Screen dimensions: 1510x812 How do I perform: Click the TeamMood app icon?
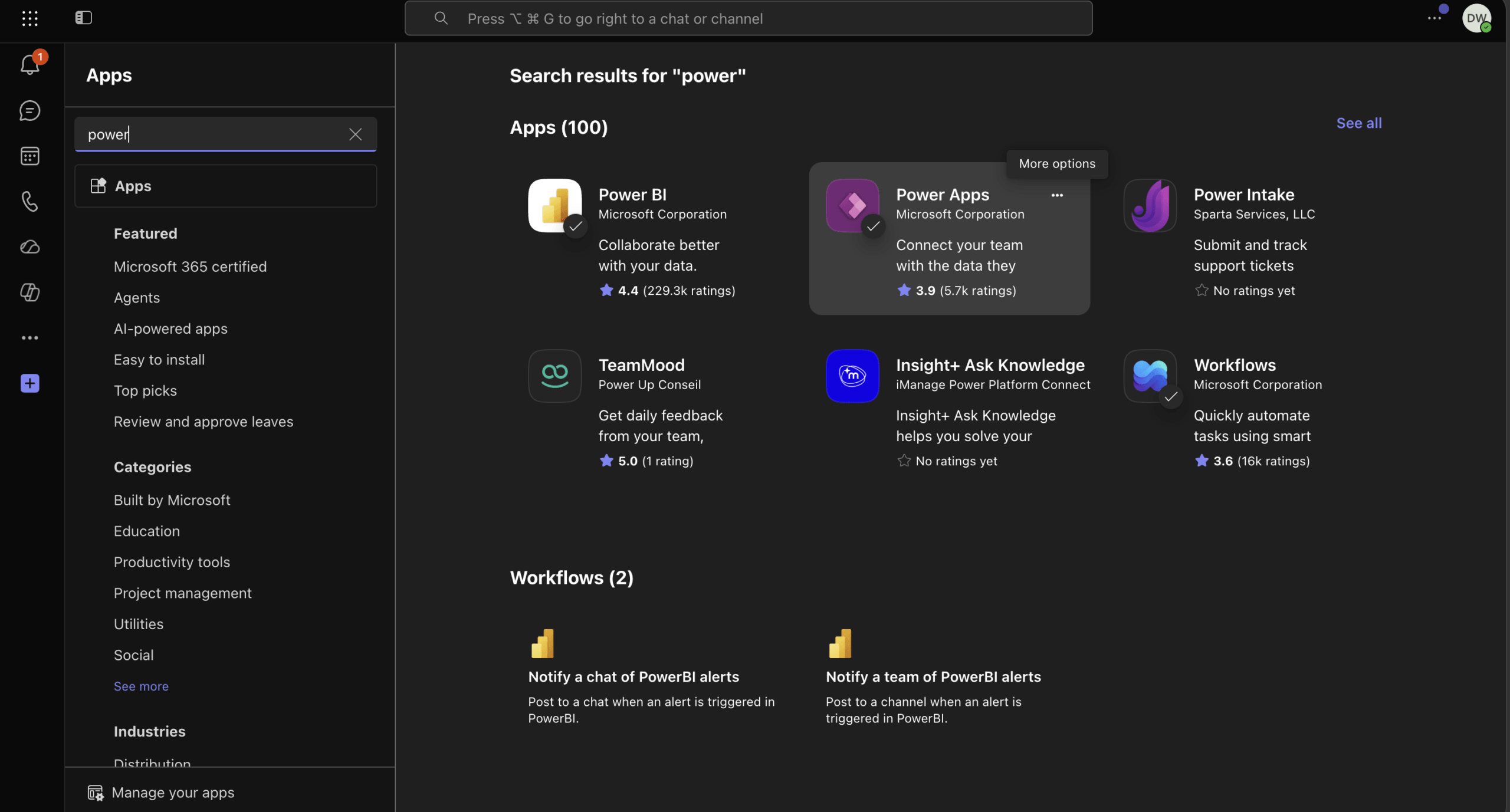(x=554, y=376)
